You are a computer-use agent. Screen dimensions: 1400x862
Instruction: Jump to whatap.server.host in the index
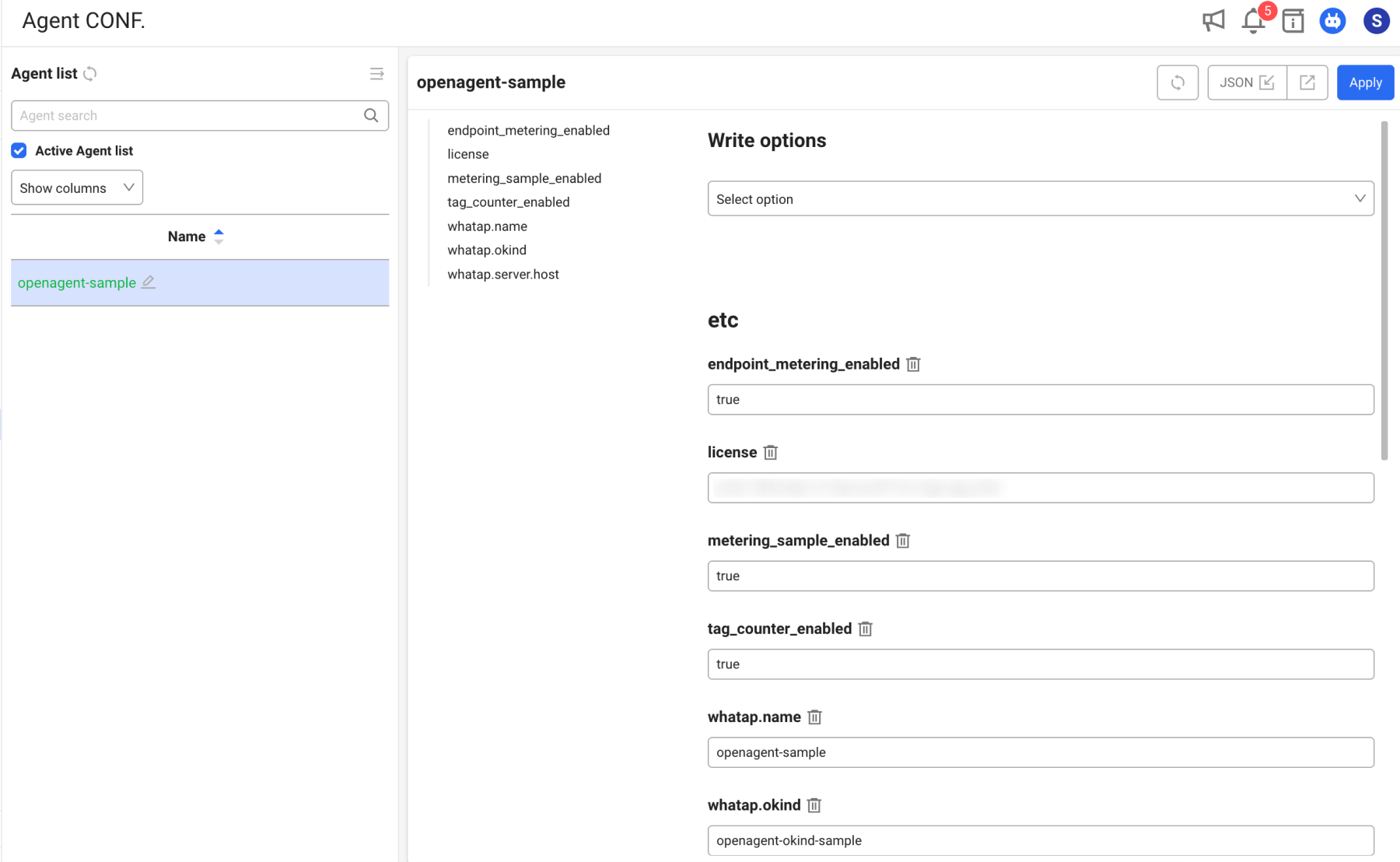[x=503, y=275]
